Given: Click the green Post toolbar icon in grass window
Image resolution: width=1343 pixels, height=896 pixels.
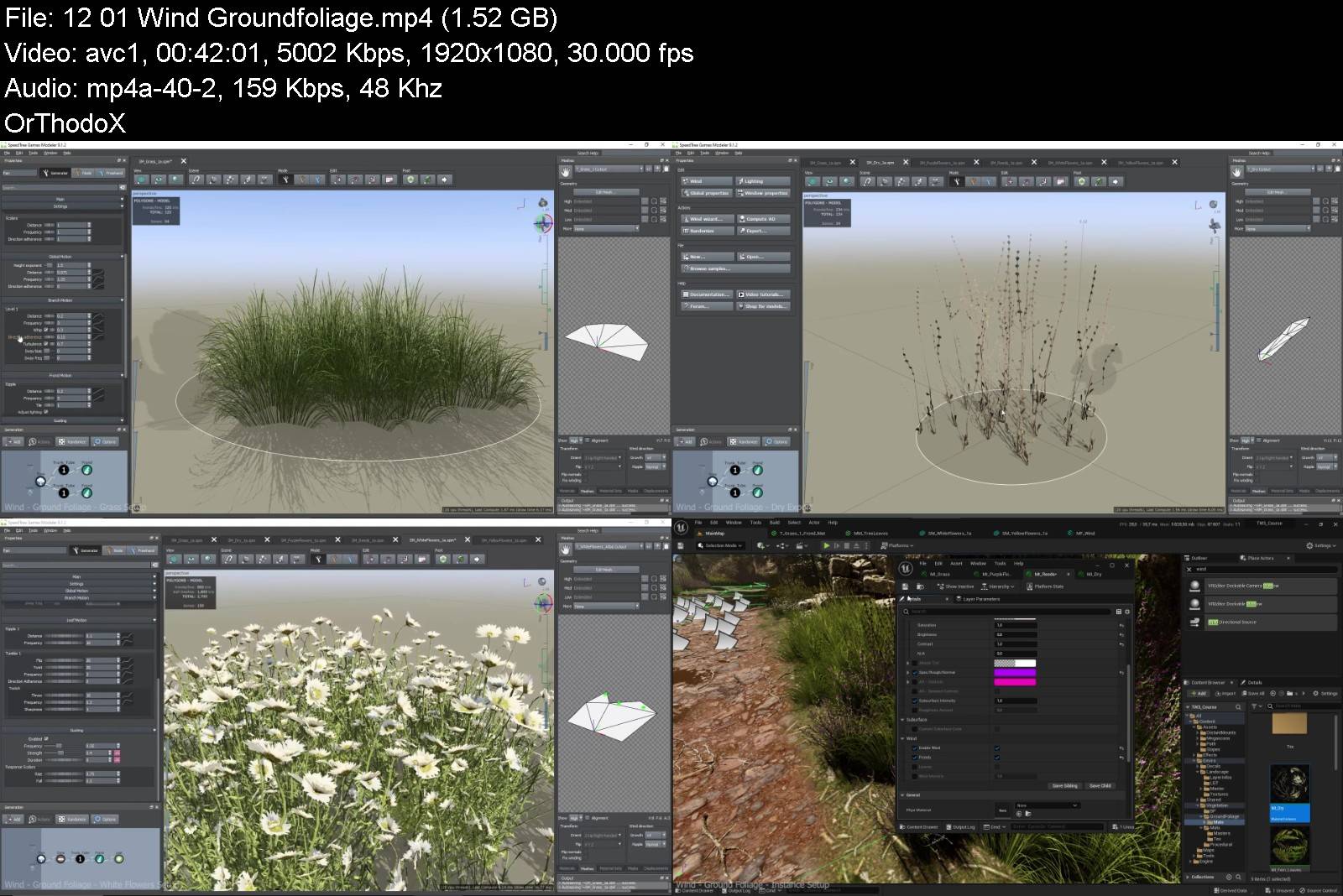Looking at the screenshot, I should point(410,179).
